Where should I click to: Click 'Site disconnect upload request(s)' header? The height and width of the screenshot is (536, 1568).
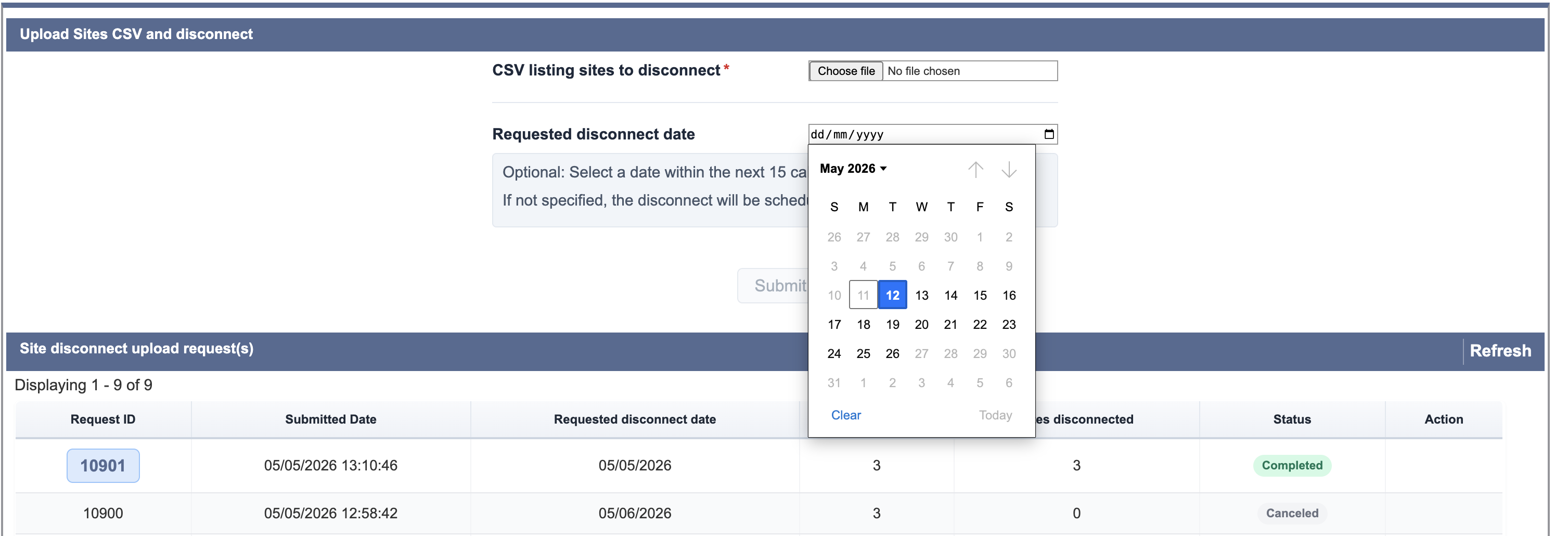pyautogui.click(x=136, y=349)
